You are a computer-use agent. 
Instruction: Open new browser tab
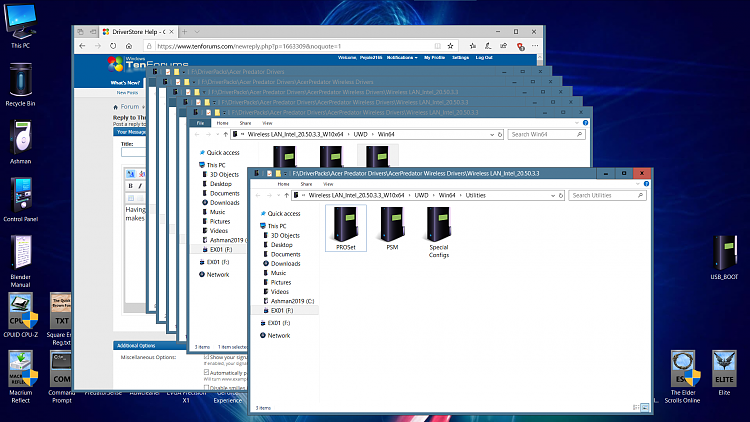tap(184, 32)
